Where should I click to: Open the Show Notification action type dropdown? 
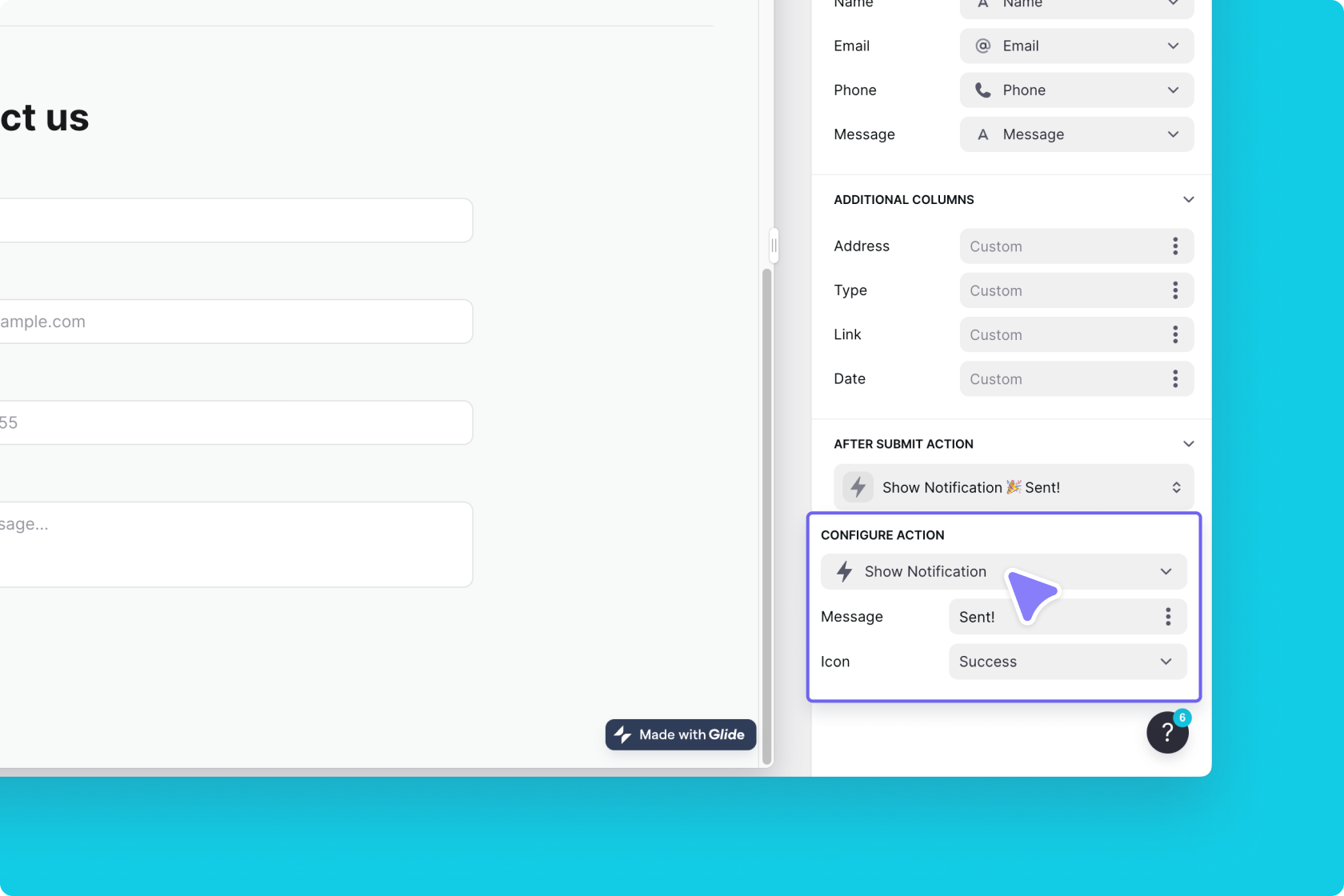click(1003, 572)
